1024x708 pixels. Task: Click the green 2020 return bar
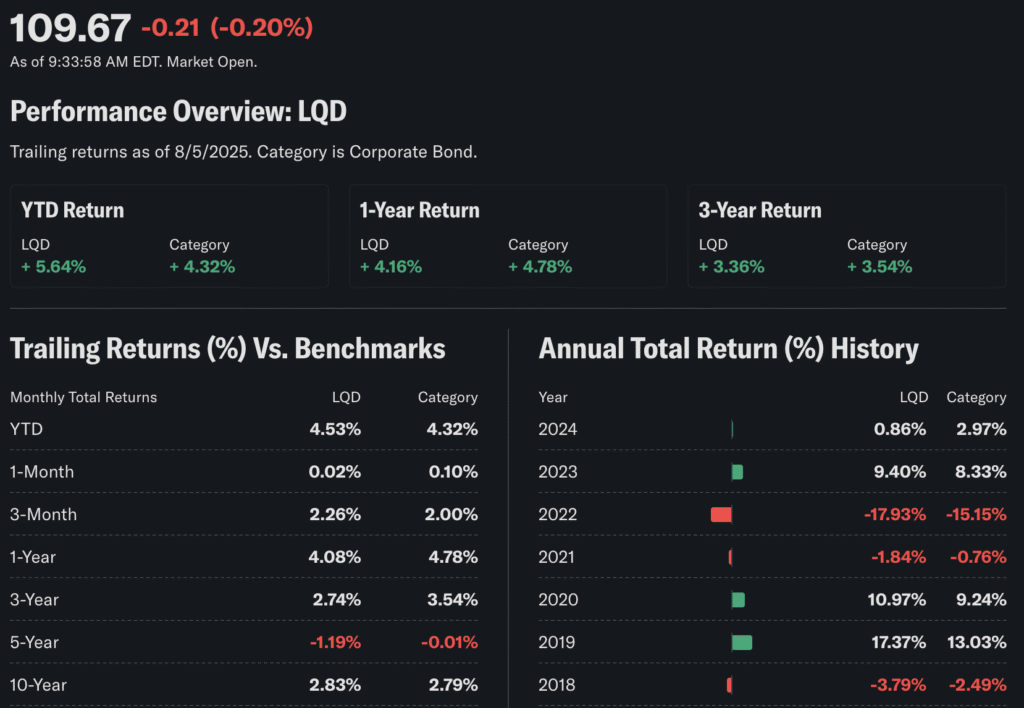(738, 600)
